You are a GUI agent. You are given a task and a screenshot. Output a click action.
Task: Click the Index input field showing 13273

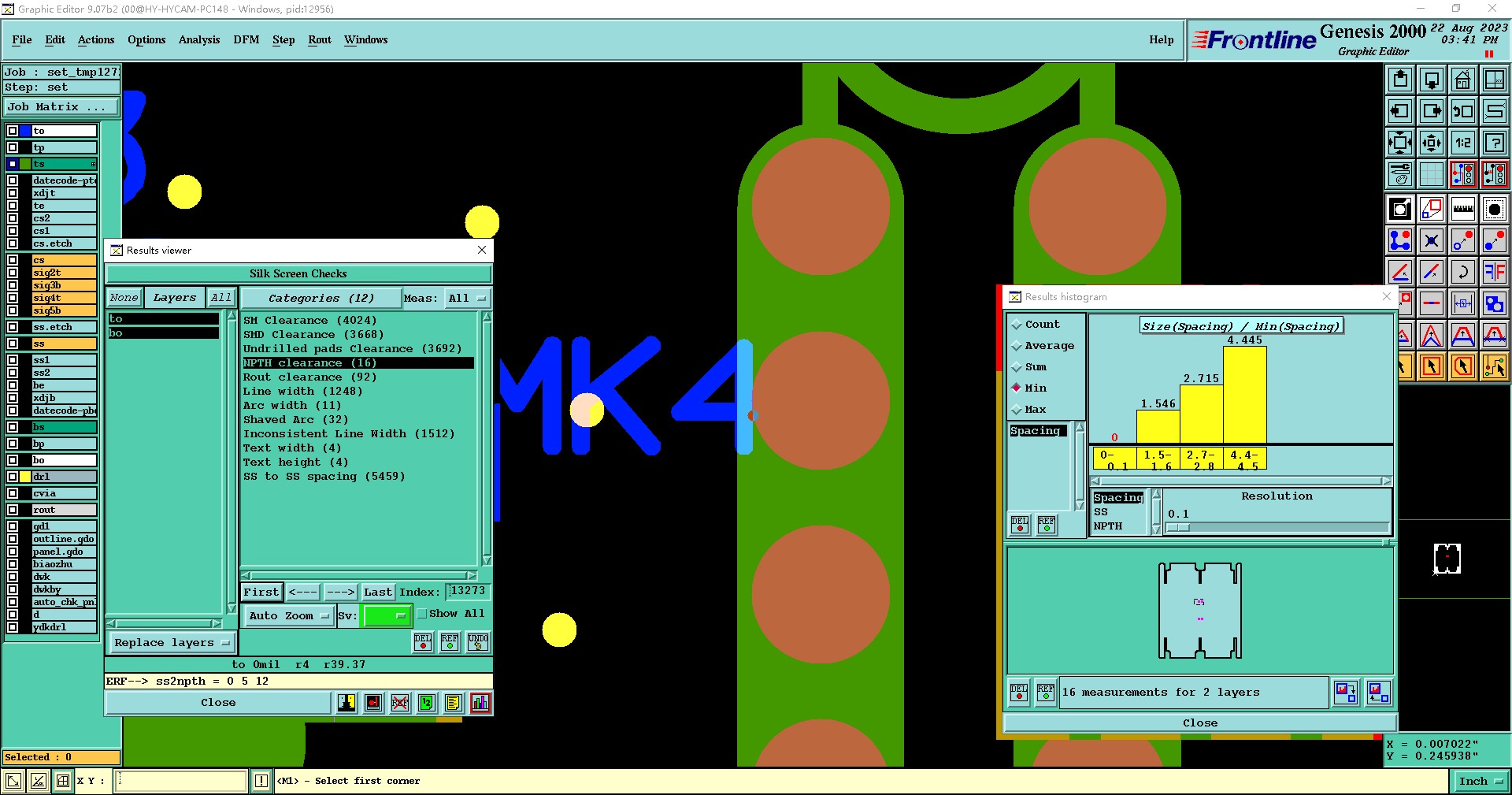pyautogui.click(x=468, y=591)
